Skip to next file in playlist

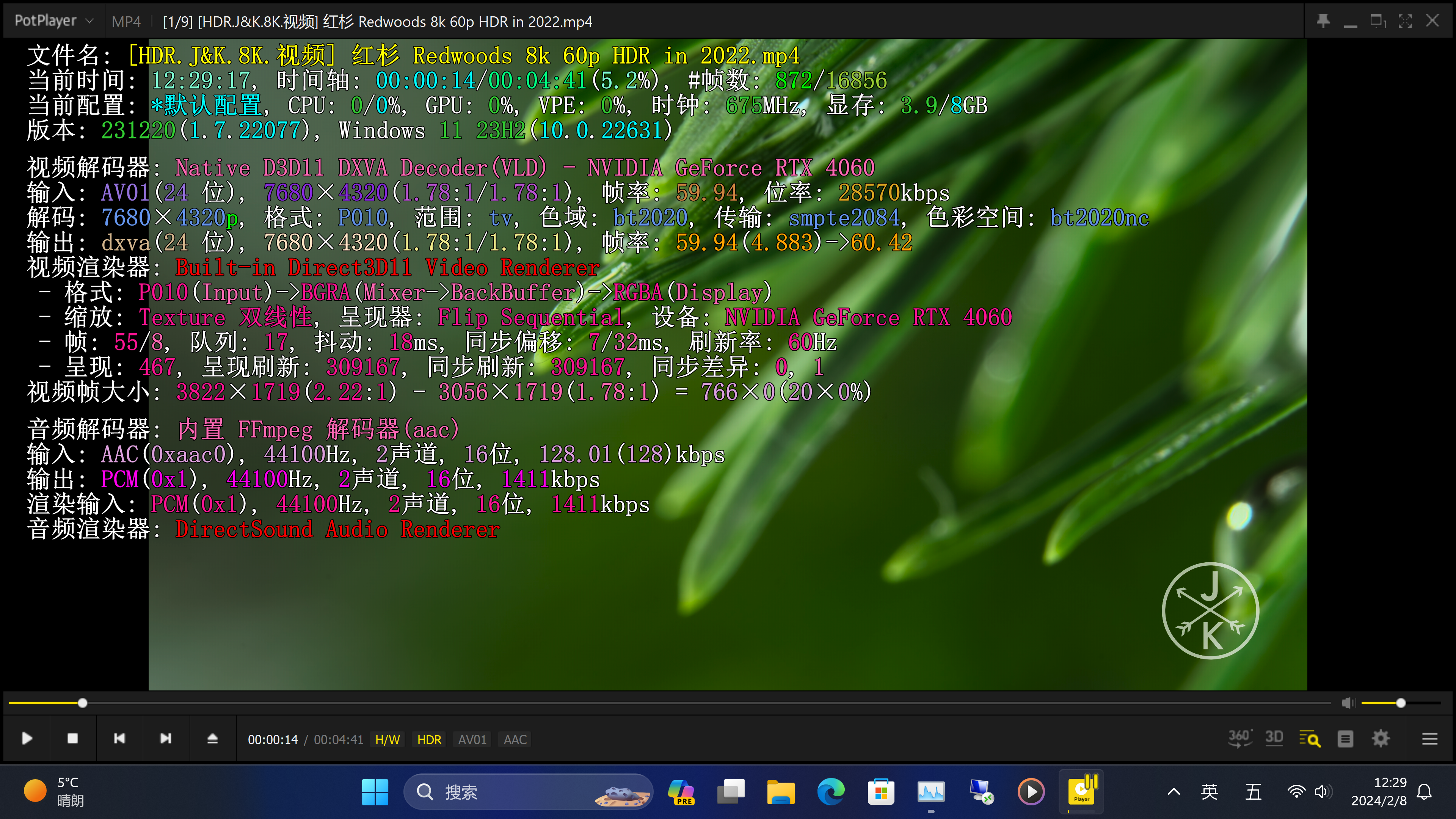(166, 739)
